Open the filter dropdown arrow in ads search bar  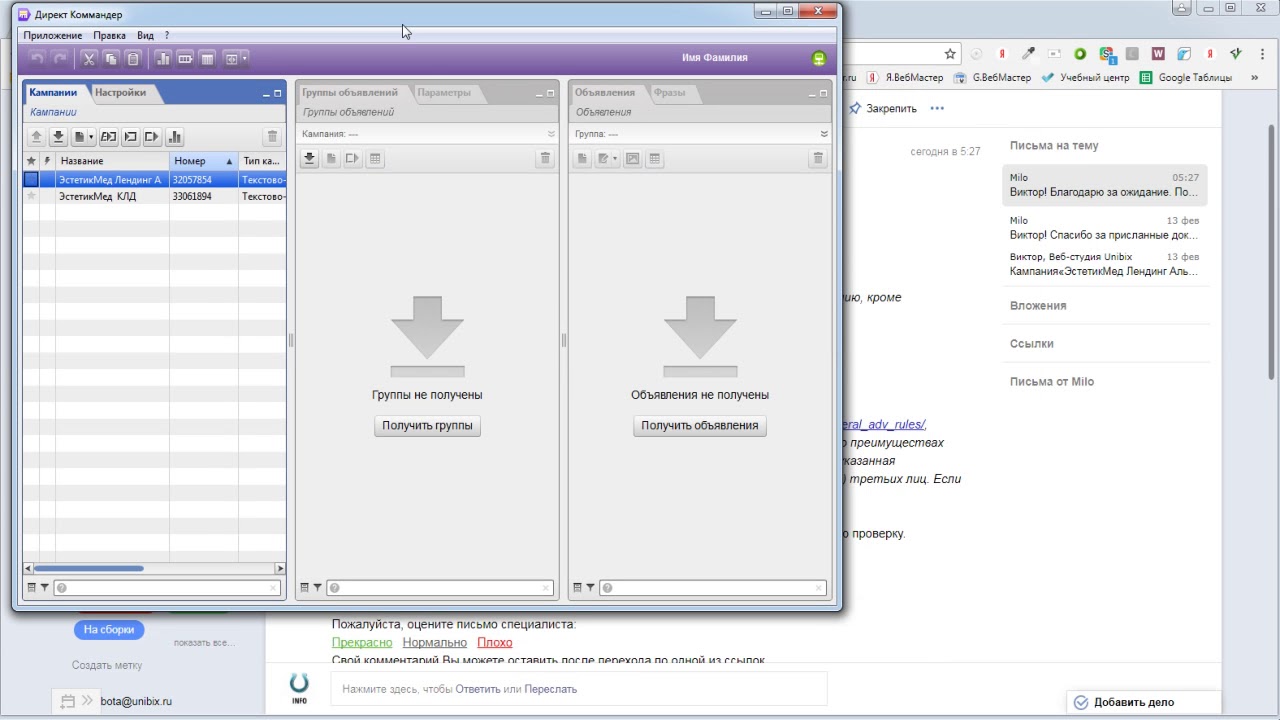pos(590,588)
